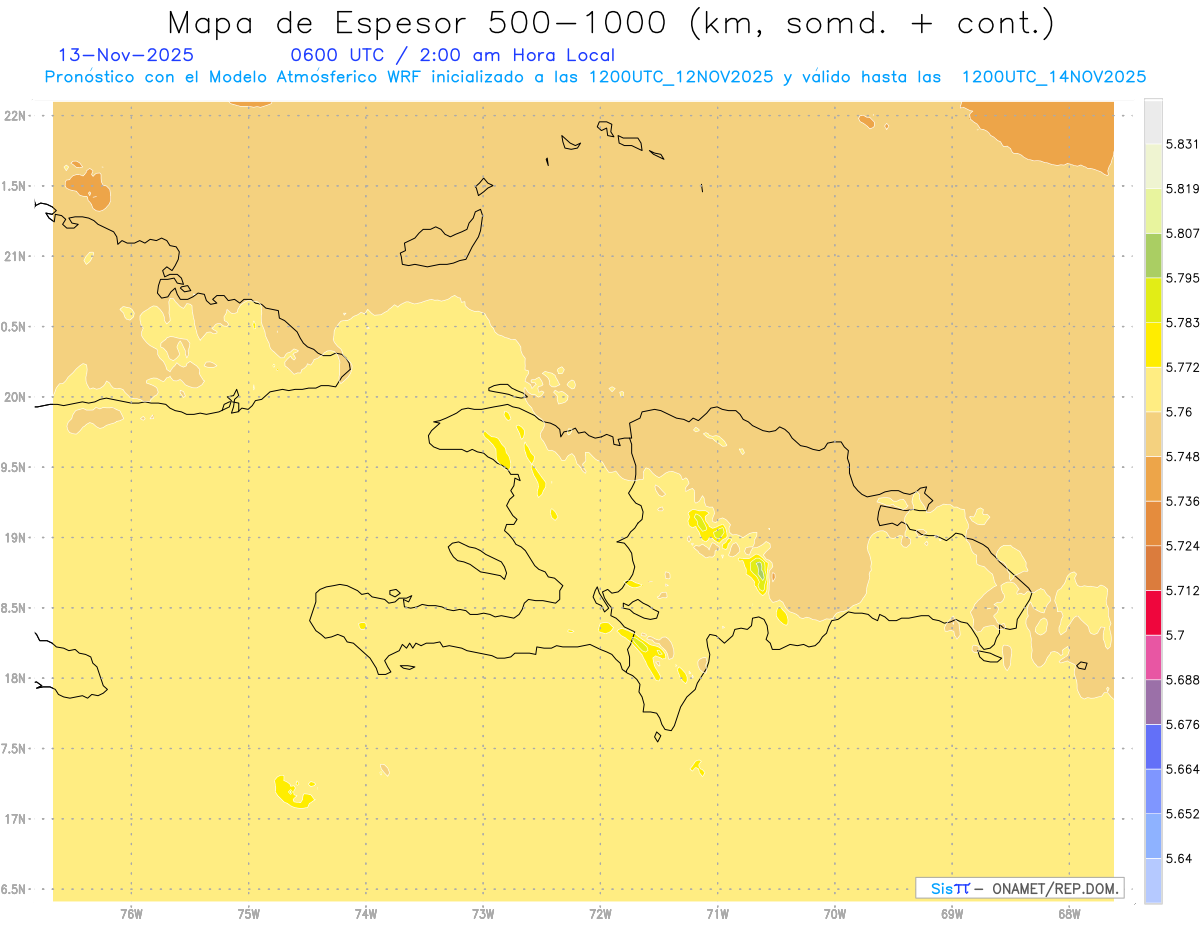Click the bright yellow swatch between 5.772 and 5.783
The height and width of the screenshot is (927, 1200).
[x=1153, y=345]
